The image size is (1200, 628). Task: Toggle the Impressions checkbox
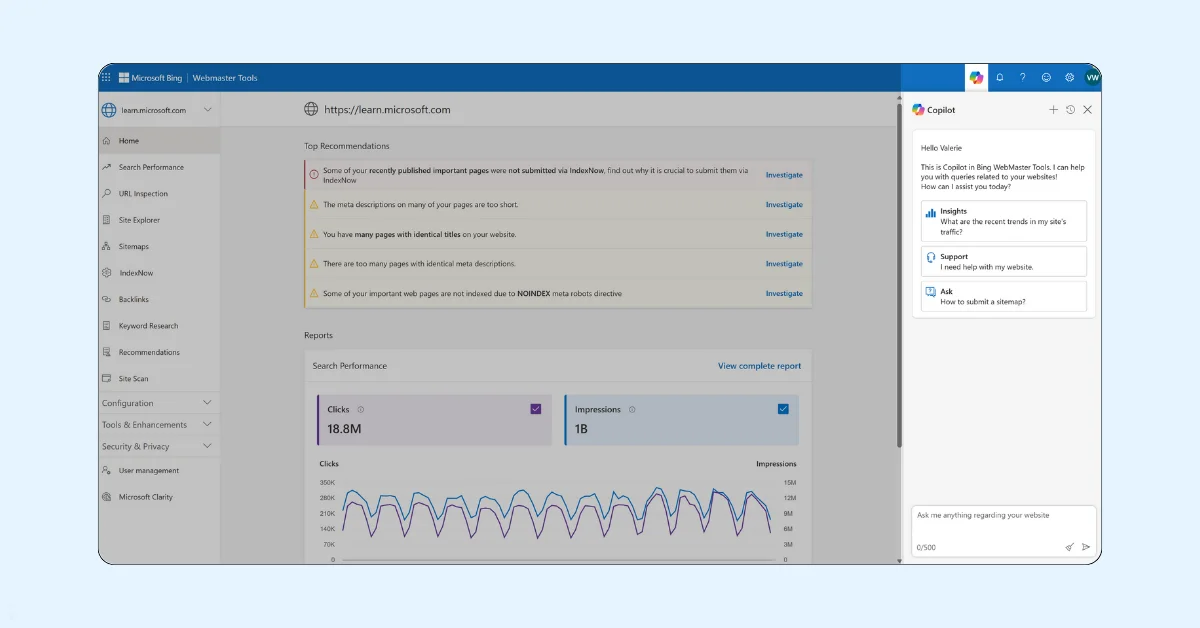(783, 409)
